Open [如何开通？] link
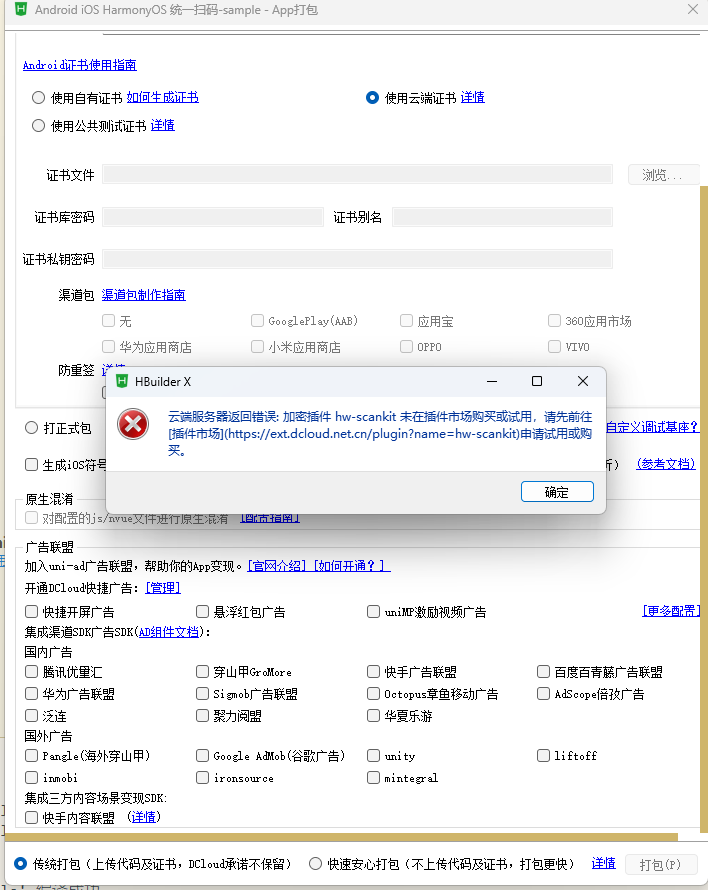Screen dimensions: 708x890 (x=351, y=566)
